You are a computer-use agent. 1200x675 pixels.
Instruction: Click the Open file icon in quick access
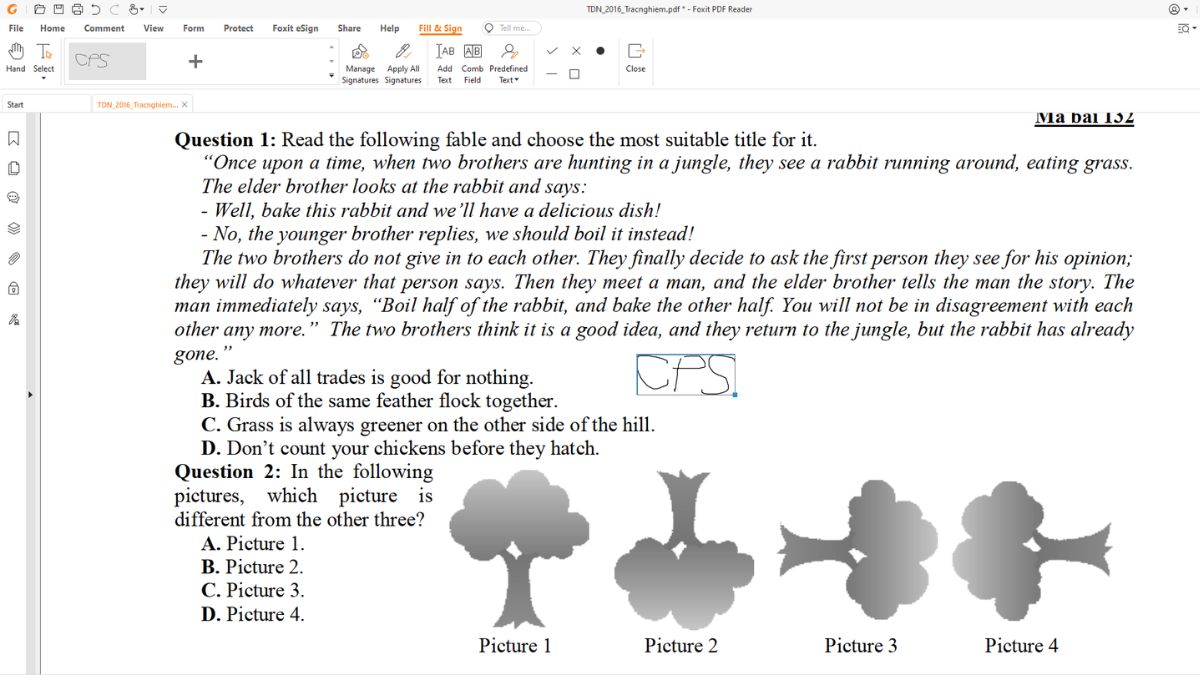click(x=40, y=9)
